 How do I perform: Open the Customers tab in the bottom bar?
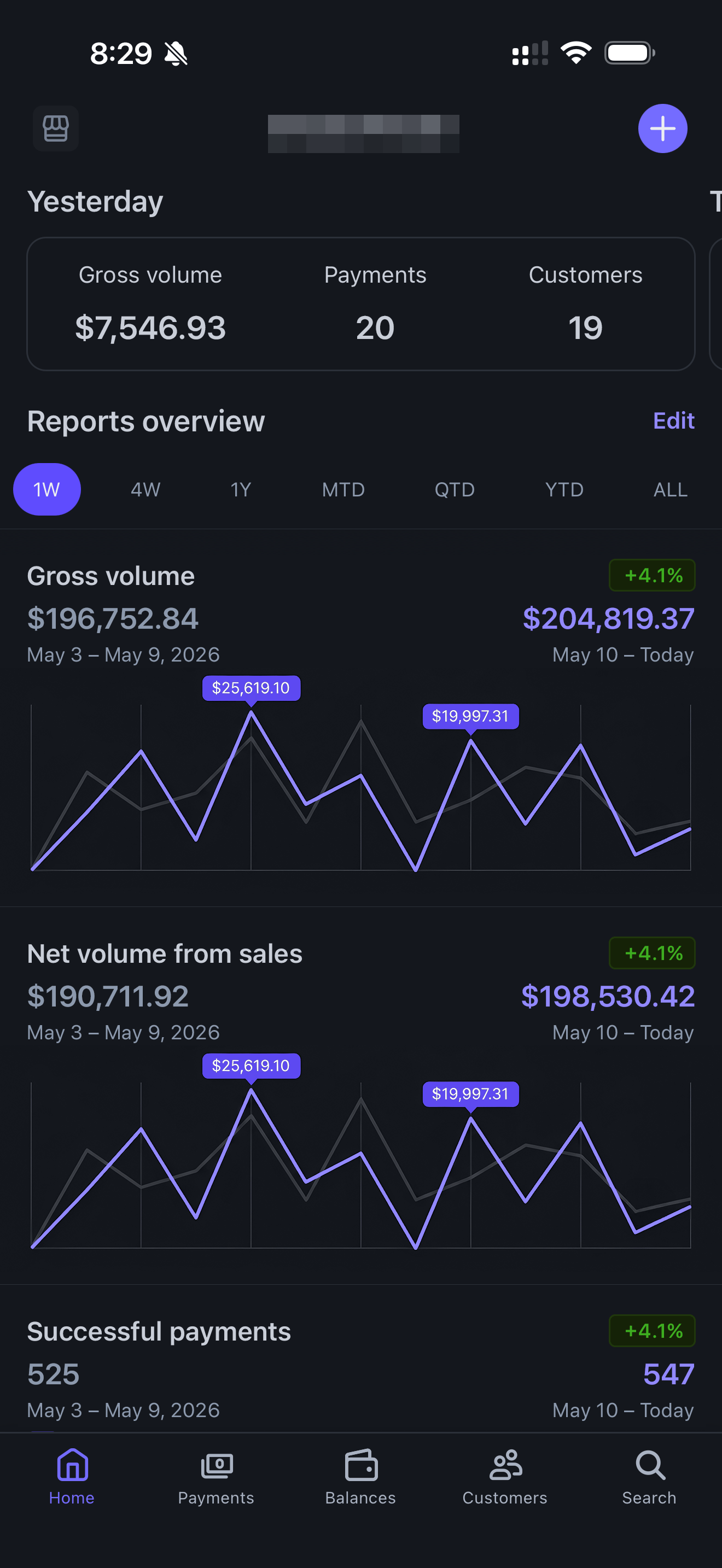point(505,1477)
